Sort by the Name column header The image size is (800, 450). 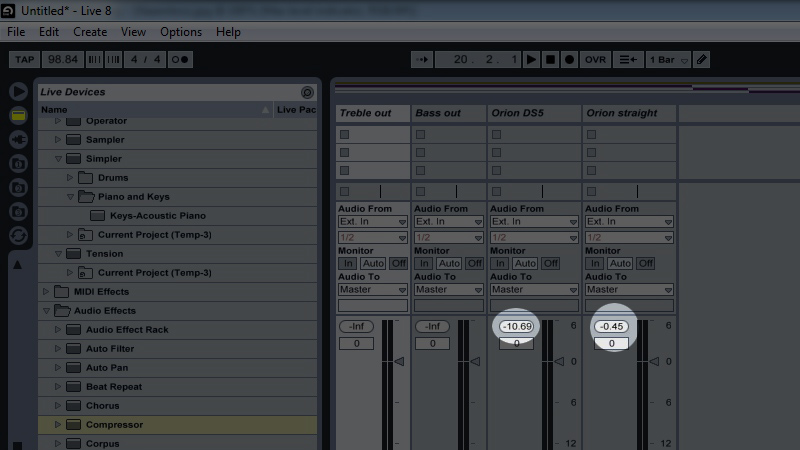155,110
